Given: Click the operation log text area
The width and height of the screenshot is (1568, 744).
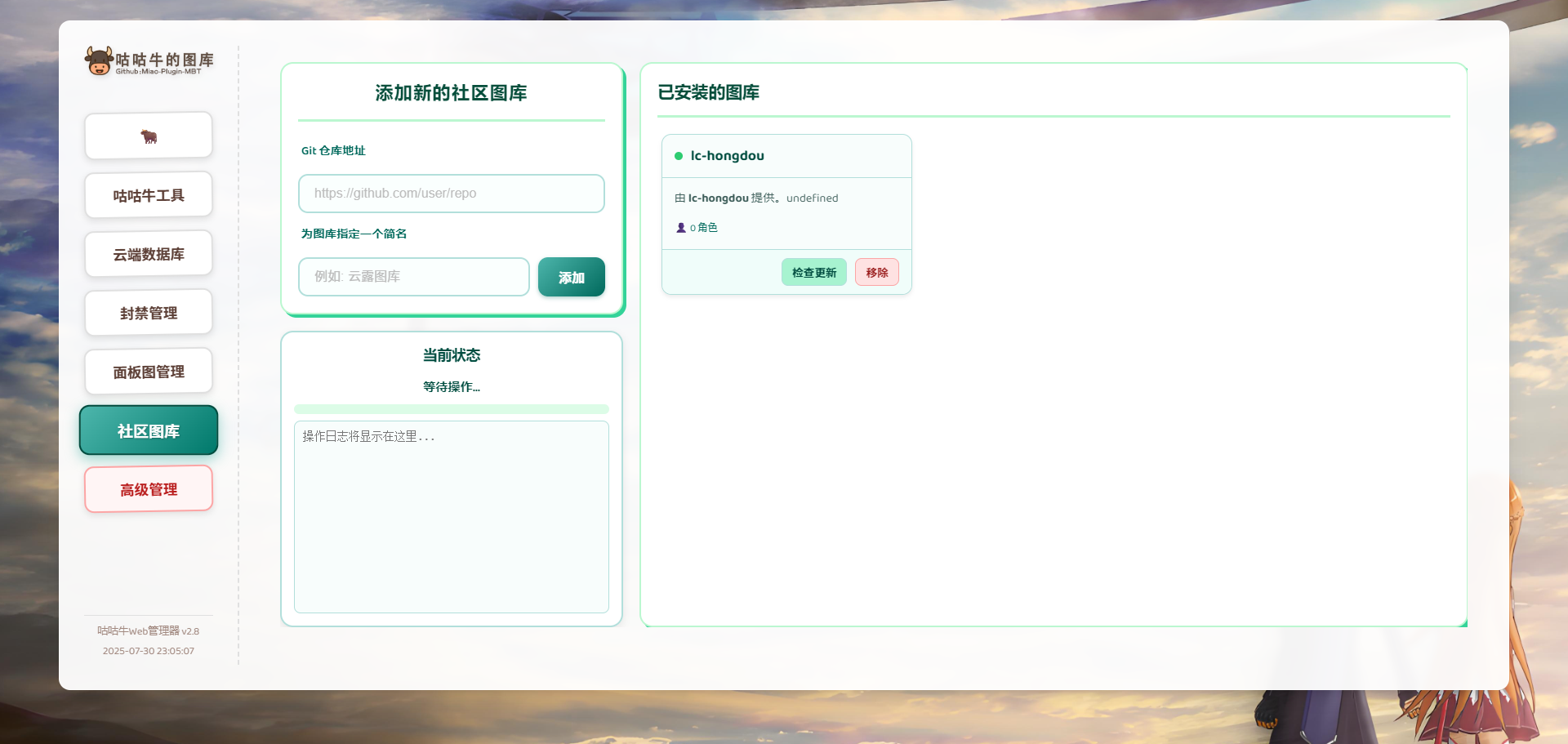Looking at the screenshot, I should tap(451, 517).
